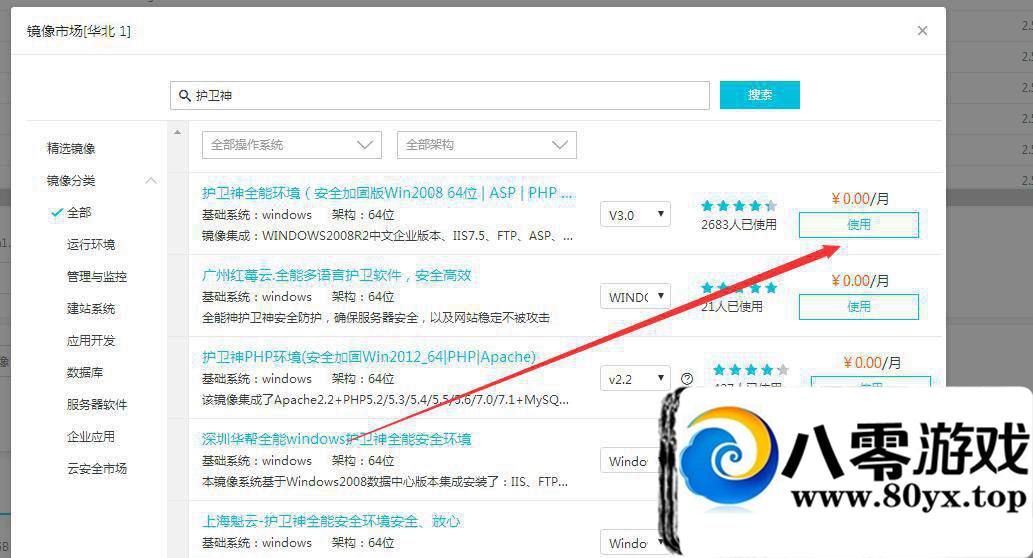1033x558 pixels.
Task: Open the WIND version dropdown for 广州红莓云
Action: tap(635, 296)
